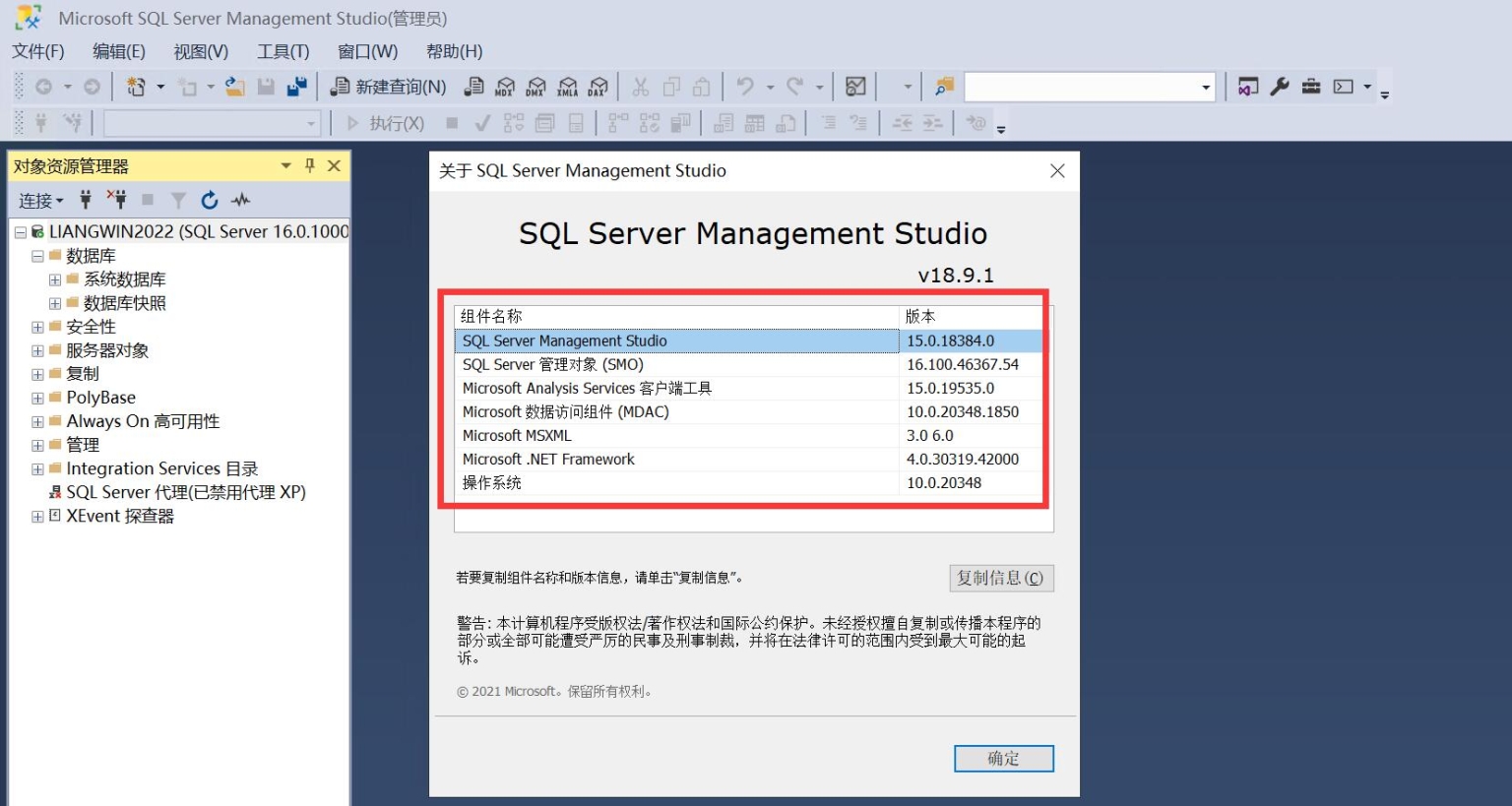Select the Microsoft MSXML component row
1512x806 pixels.
(x=591, y=435)
